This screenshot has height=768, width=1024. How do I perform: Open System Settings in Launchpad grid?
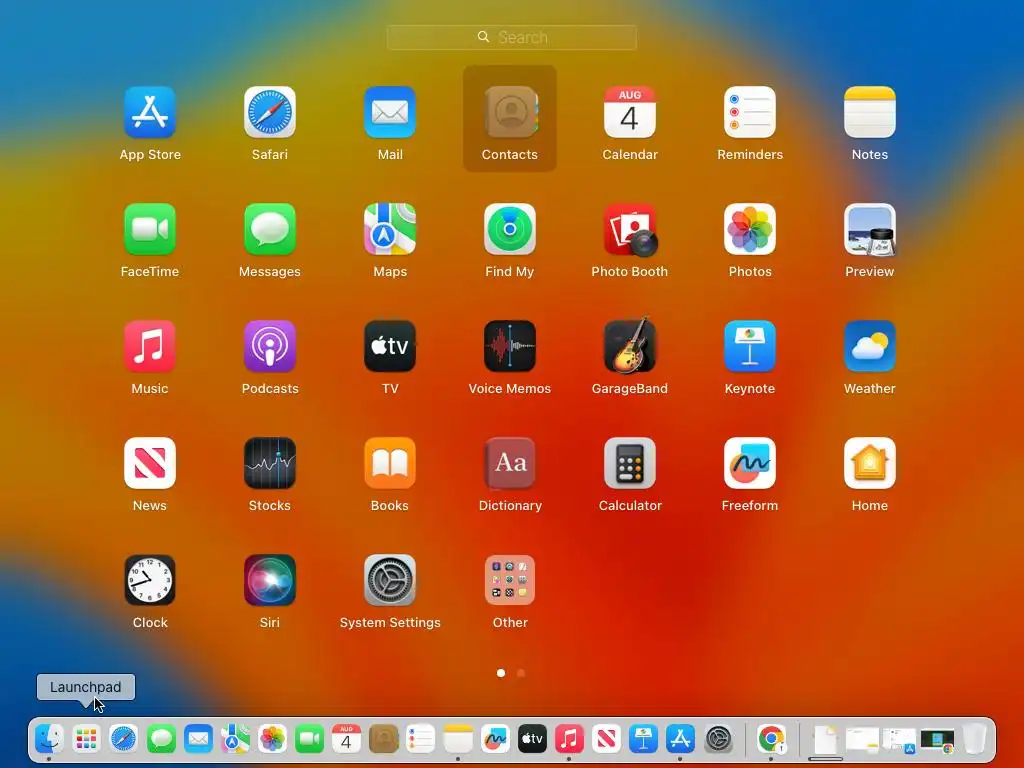(x=390, y=580)
